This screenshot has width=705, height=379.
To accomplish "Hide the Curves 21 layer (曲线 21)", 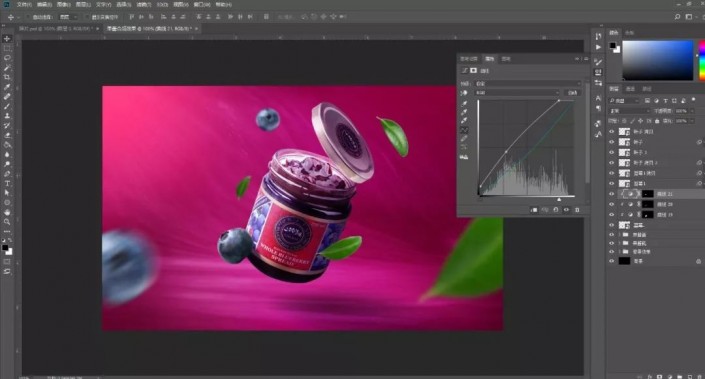I will (611, 194).
